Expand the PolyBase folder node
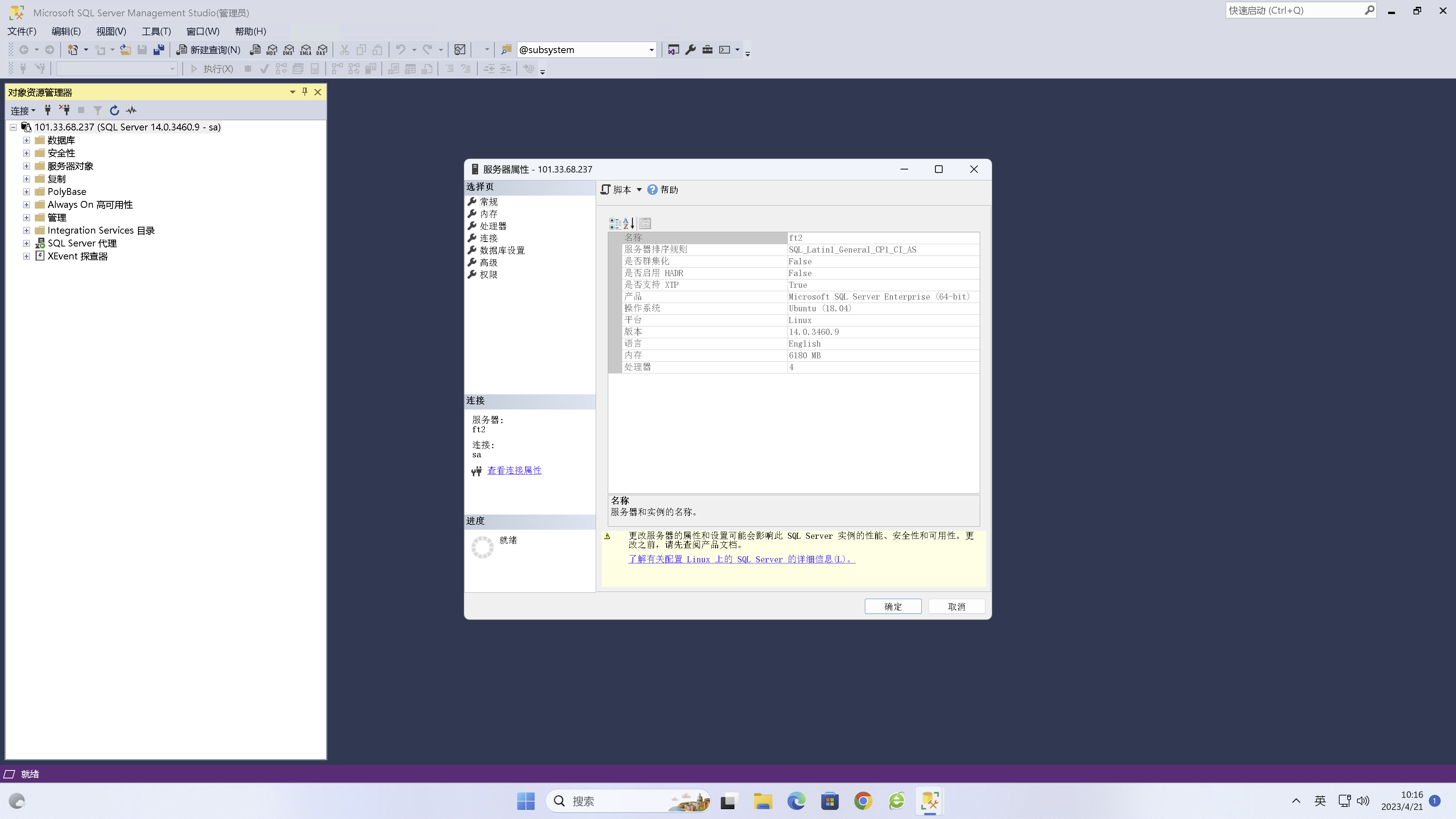This screenshot has width=1456, height=819. click(x=26, y=191)
